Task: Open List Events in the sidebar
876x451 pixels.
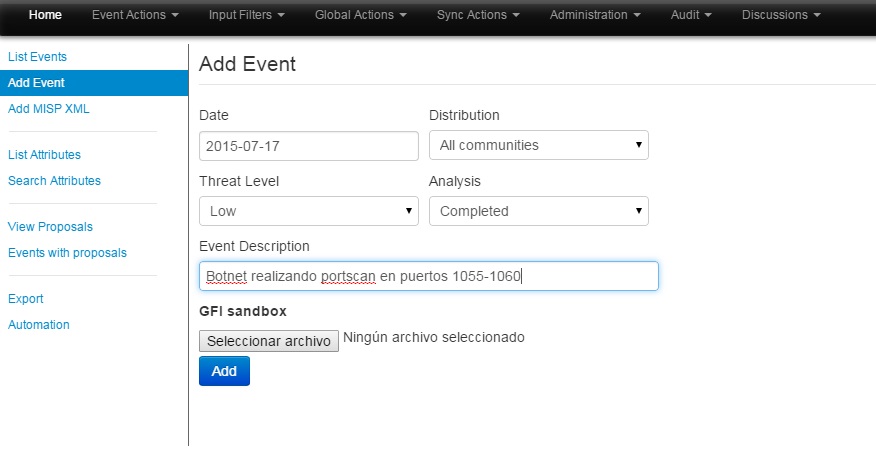Action: pos(37,57)
